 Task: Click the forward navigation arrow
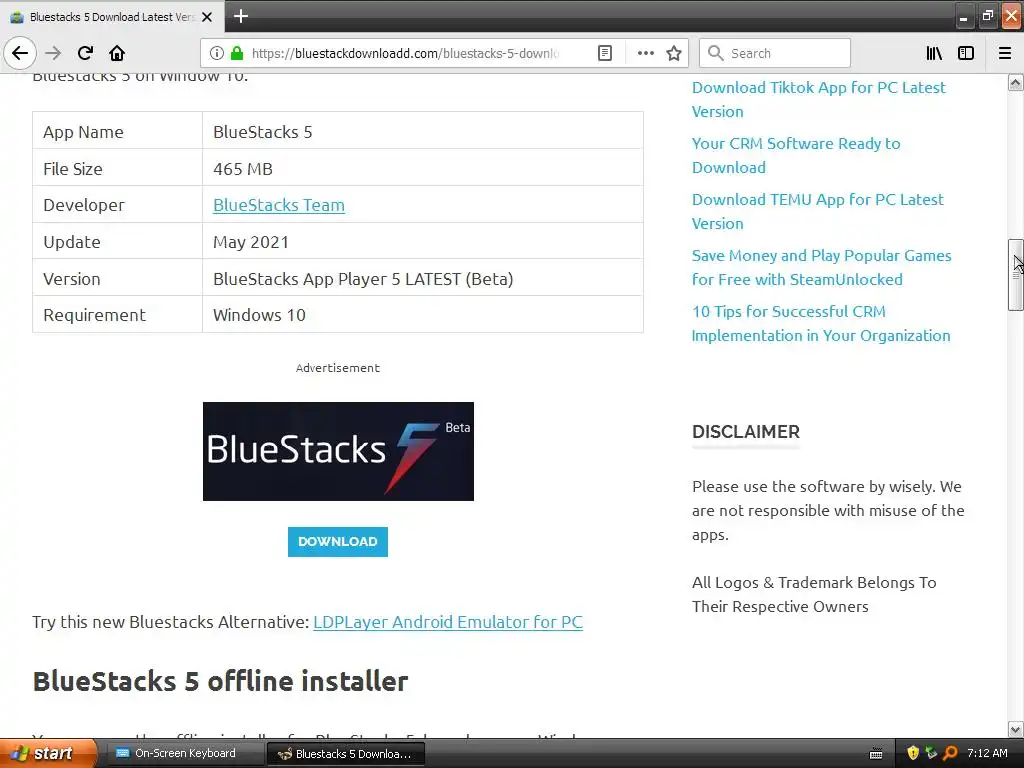[53, 53]
